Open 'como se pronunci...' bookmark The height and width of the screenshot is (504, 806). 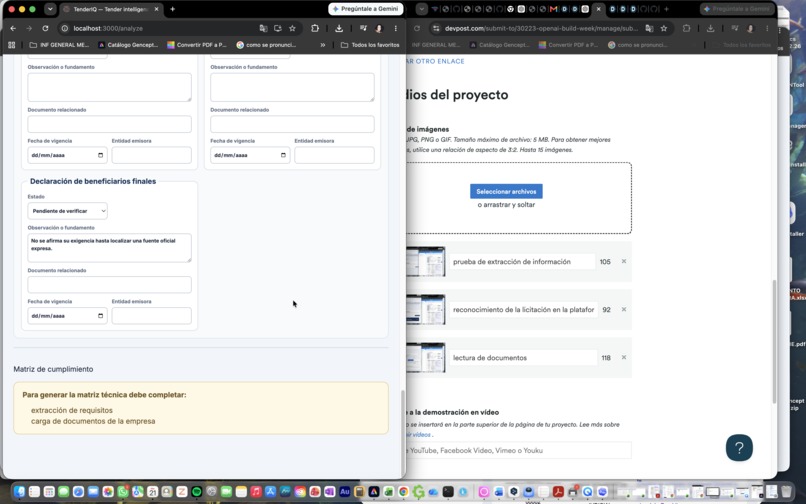pos(266,45)
